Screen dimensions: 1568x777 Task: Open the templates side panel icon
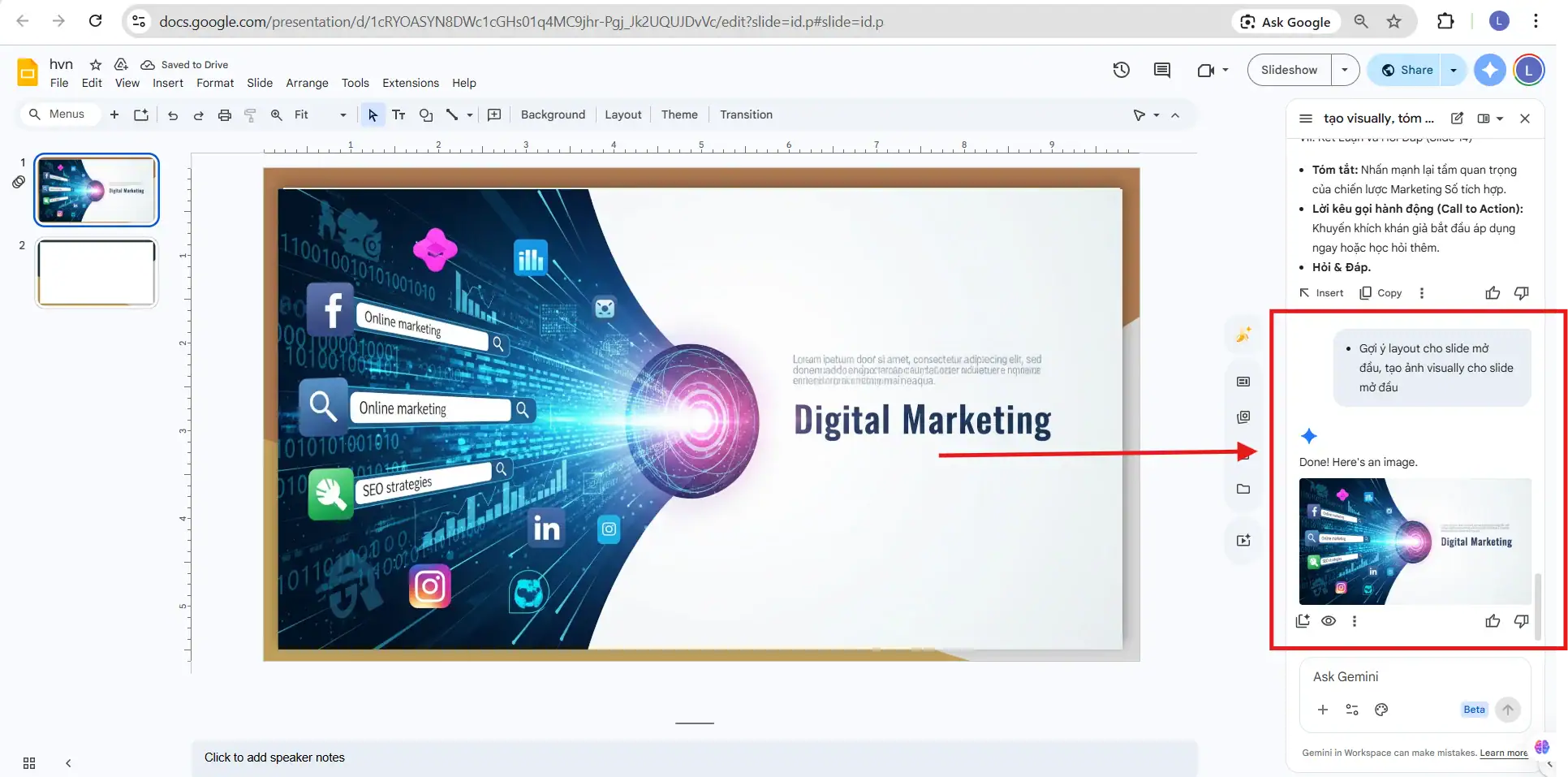1243,382
